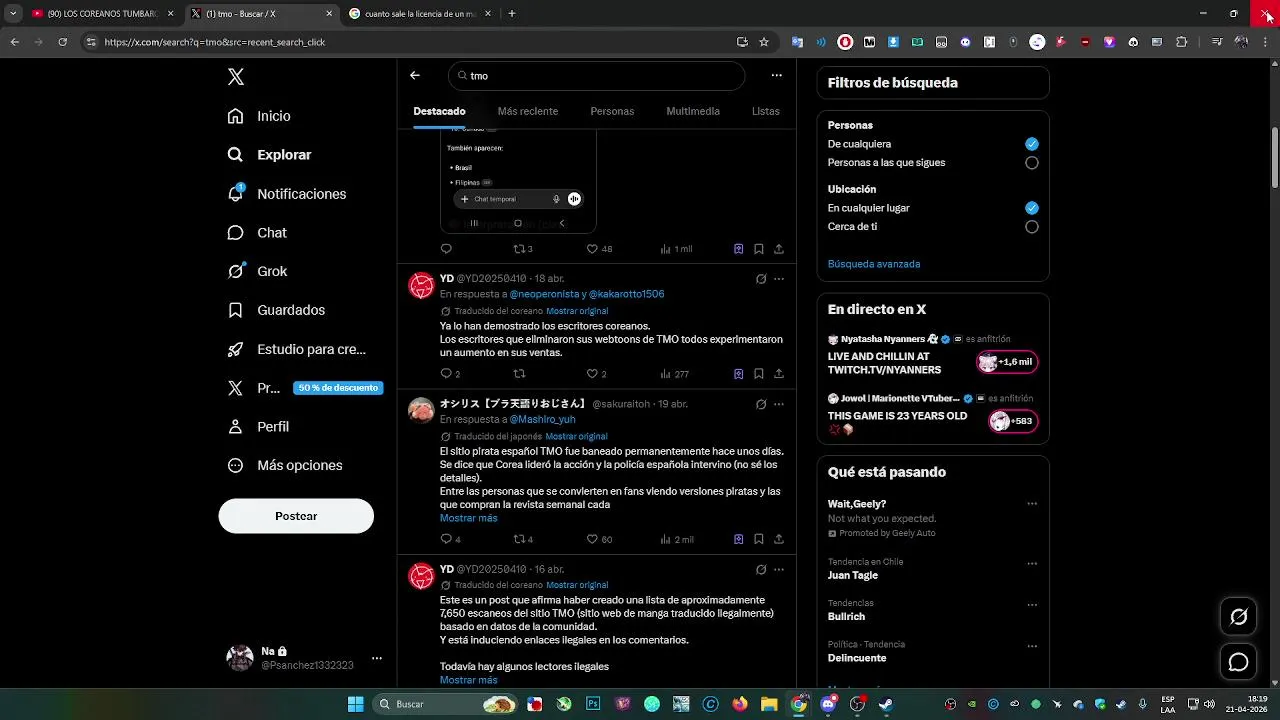Open Chat in the sidebar
The width and height of the screenshot is (1280, 720).
(257, 232)
